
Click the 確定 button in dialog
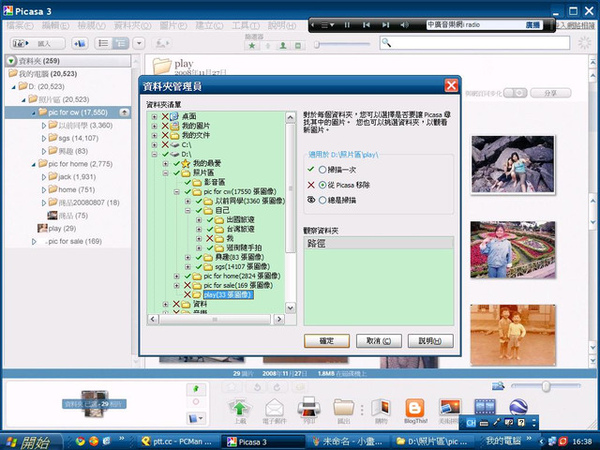coord(327,341)
